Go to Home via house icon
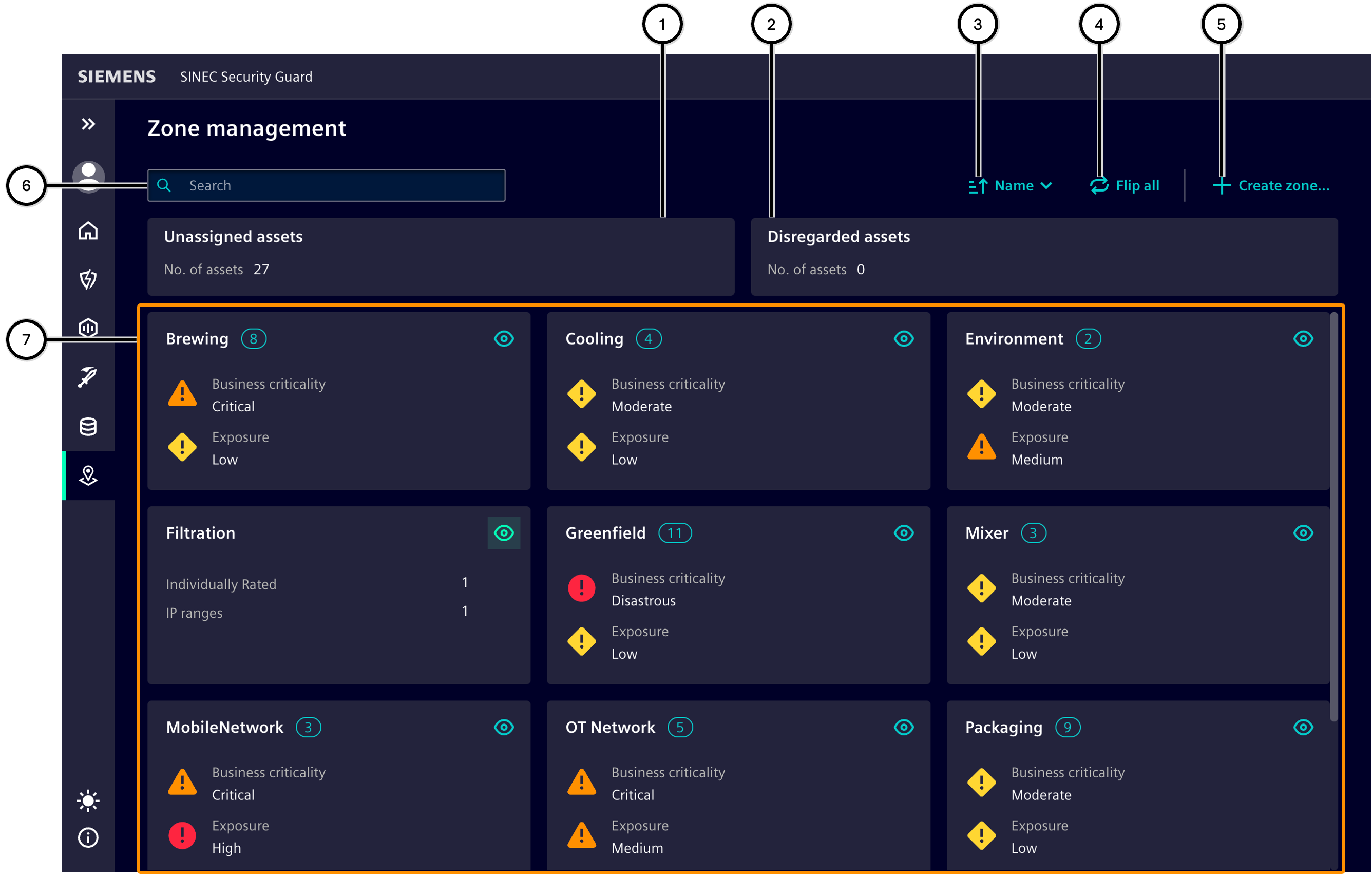This screenshot has width=1372, height=877. pos(88,231)
